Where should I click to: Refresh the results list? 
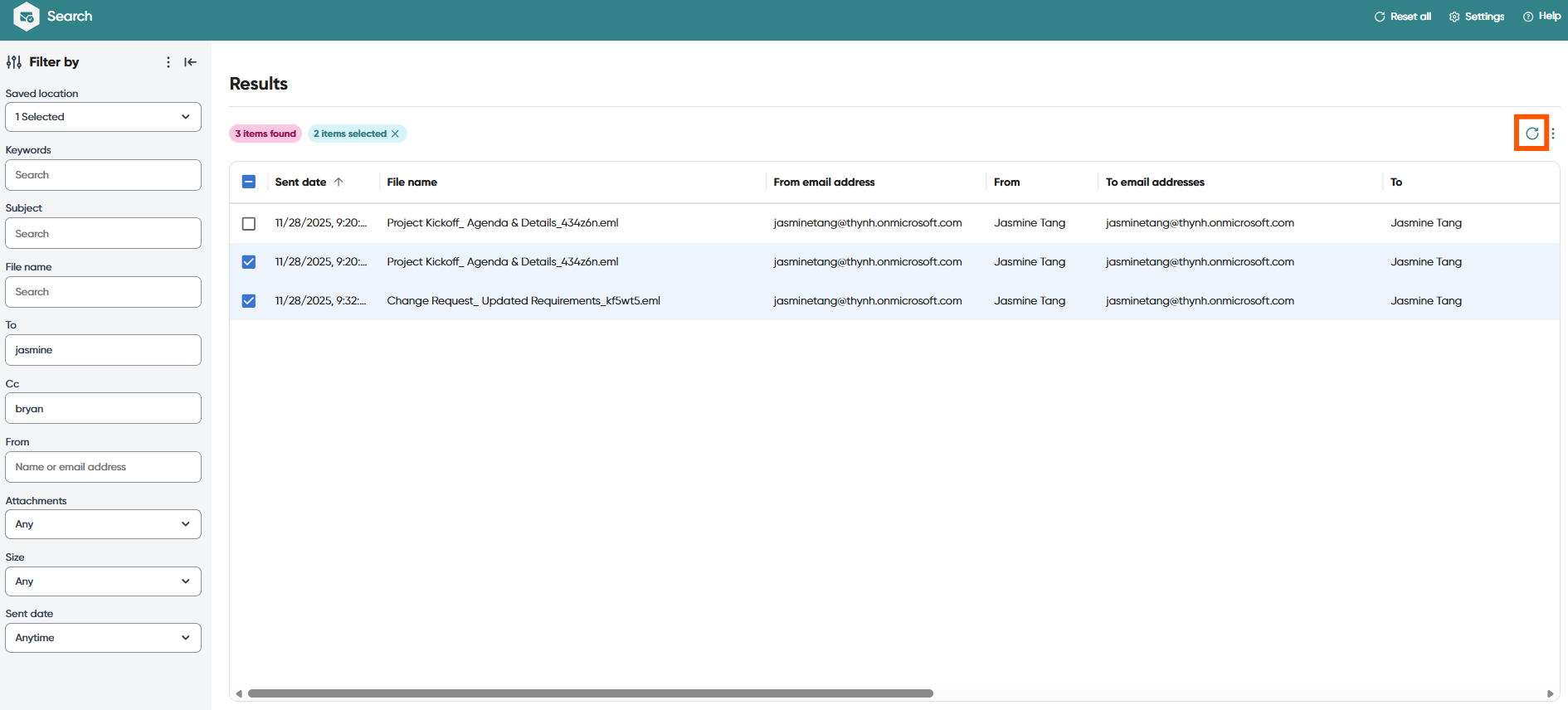(1531, 134)
